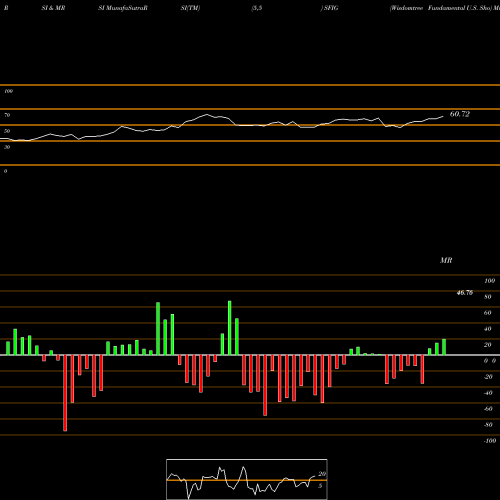This screenshot has width=500, height=500.
Task: Click the MR panel title label
Action: [x=446, y=260]
